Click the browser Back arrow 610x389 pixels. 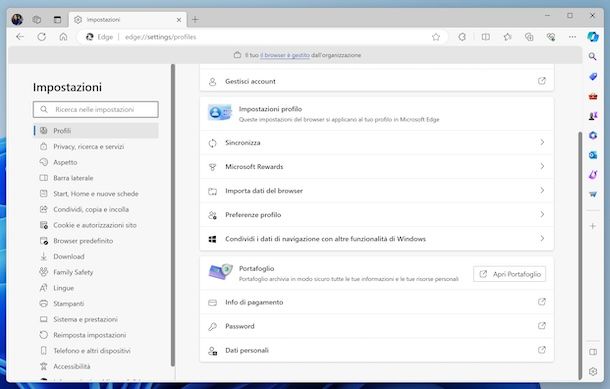coord(20,37)
